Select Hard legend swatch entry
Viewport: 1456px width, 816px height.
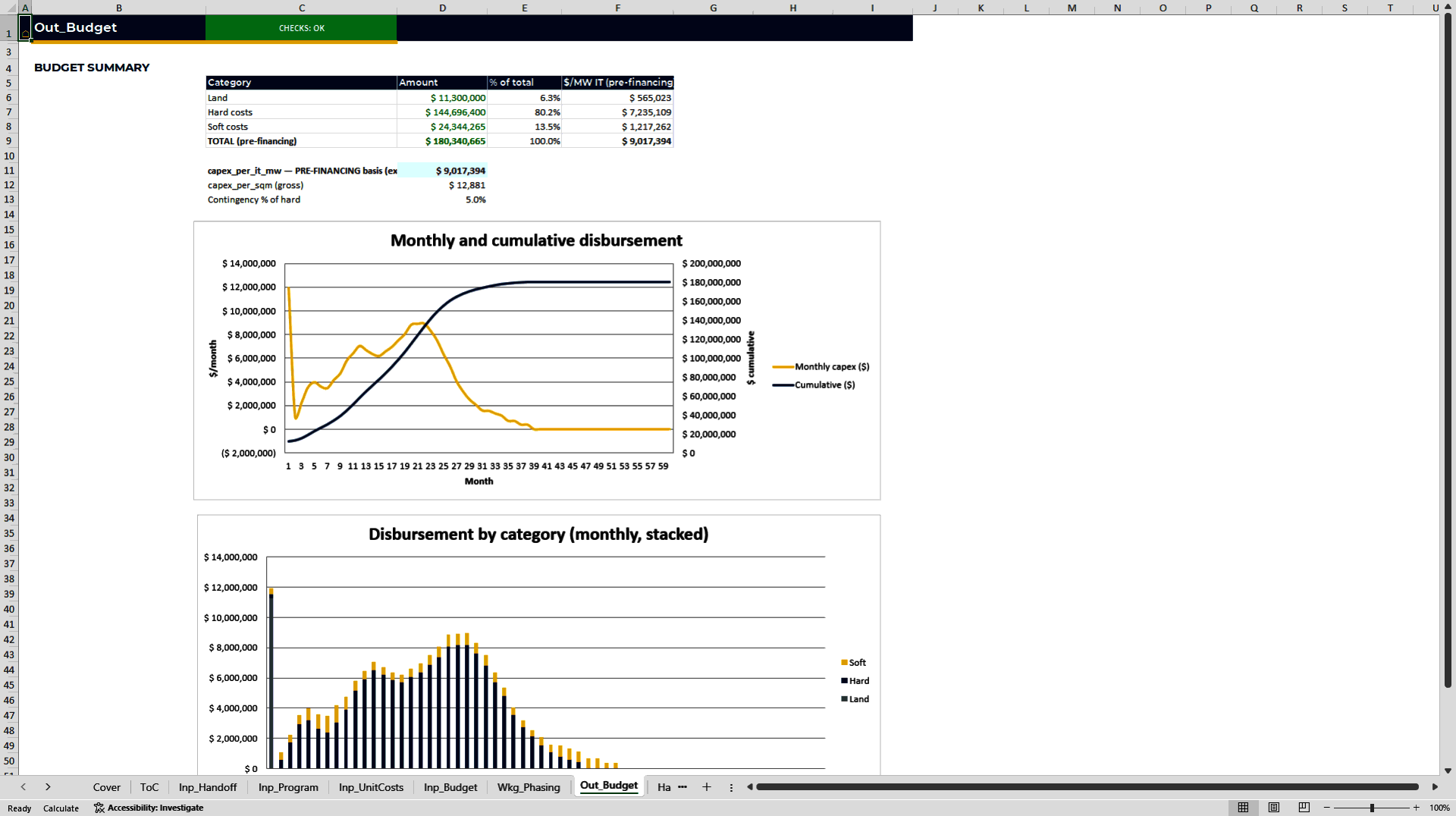tap(855, 680)
